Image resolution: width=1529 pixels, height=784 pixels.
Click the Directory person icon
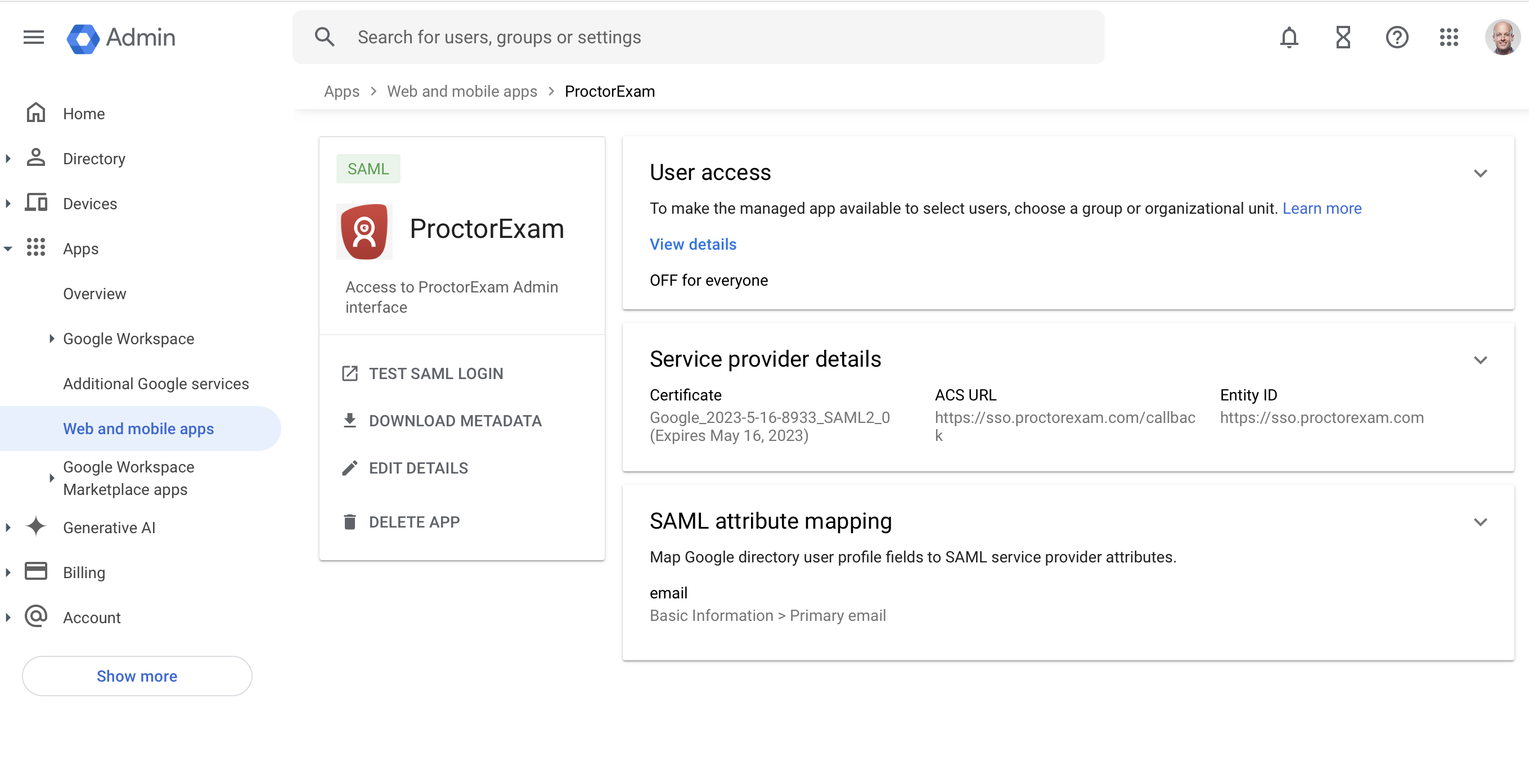tap(36, 158)
